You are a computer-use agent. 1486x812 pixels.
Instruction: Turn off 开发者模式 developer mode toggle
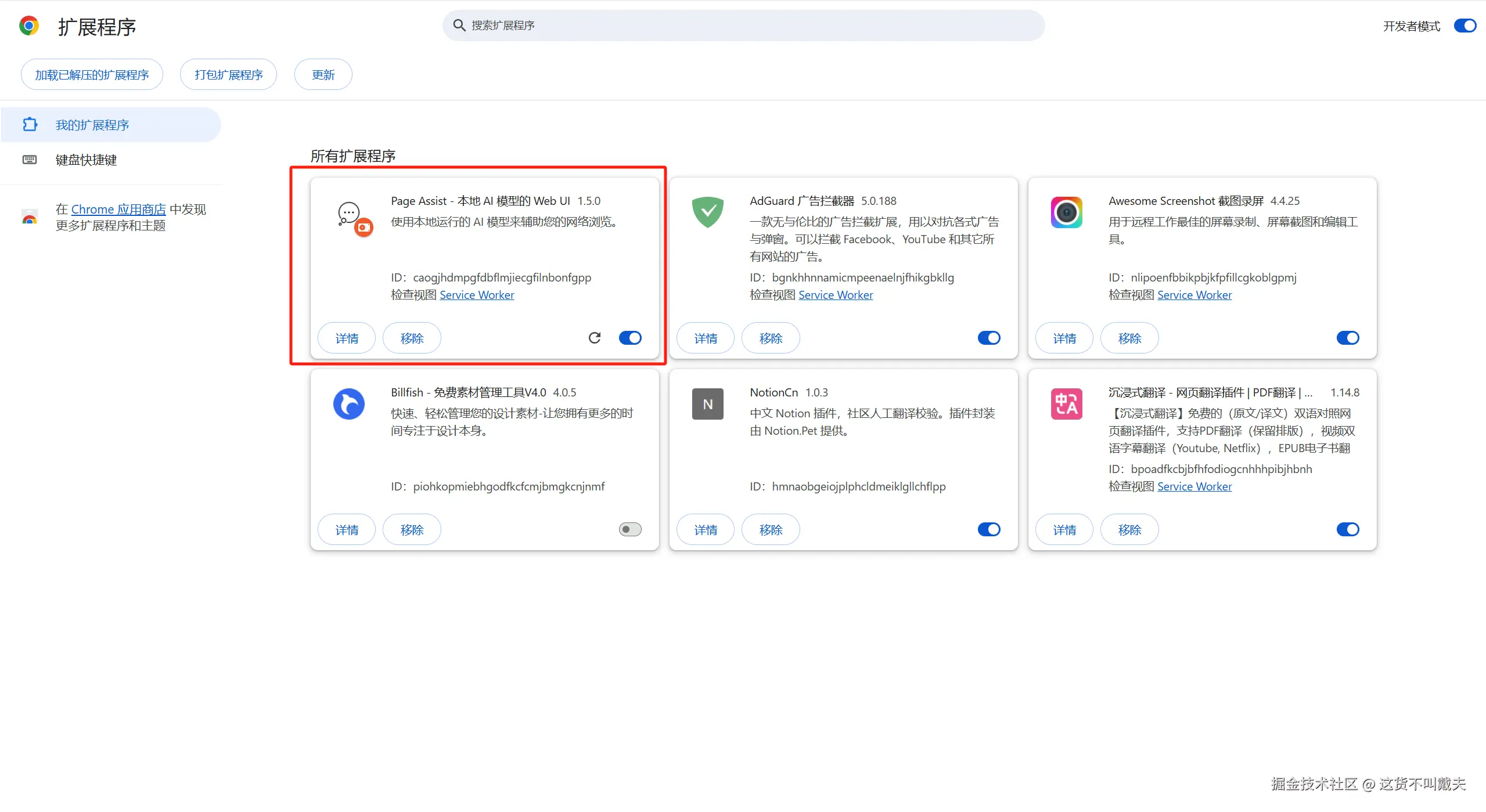(x=1465, y=26)
